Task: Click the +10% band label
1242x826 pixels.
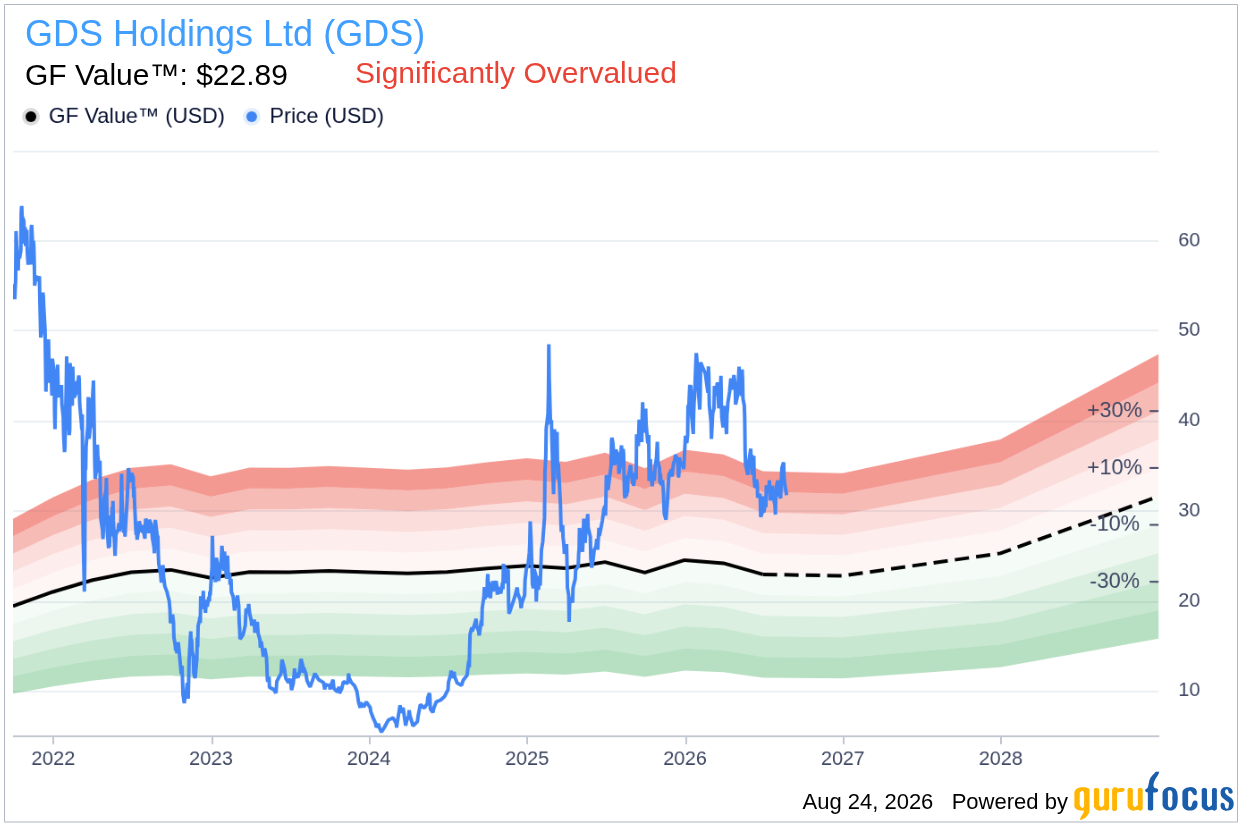Action: [x=1114, y=467]
